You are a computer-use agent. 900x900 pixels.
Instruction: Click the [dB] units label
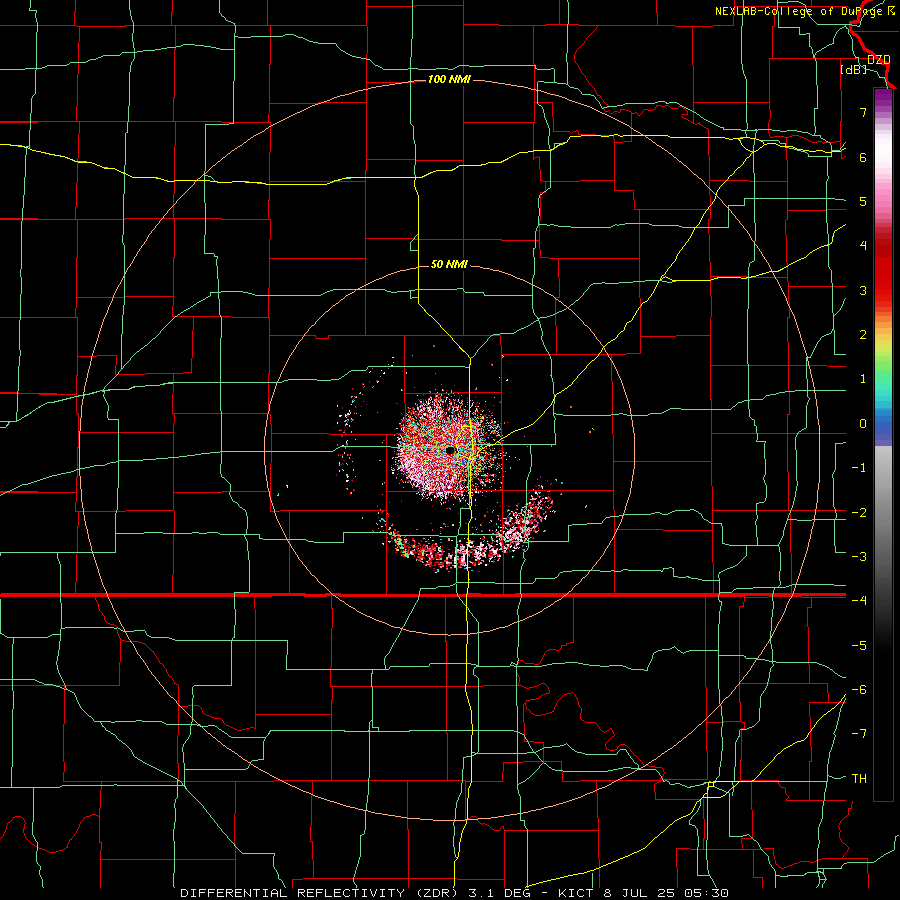coord(854,70)
